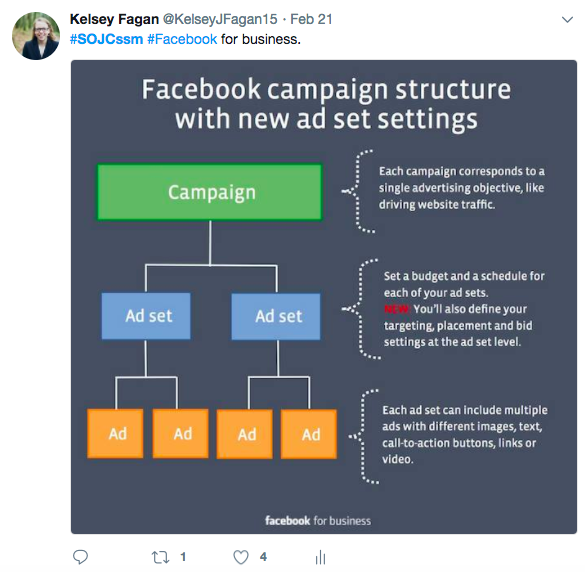Click the reply speech bubble icon

[x=80, y=557]
